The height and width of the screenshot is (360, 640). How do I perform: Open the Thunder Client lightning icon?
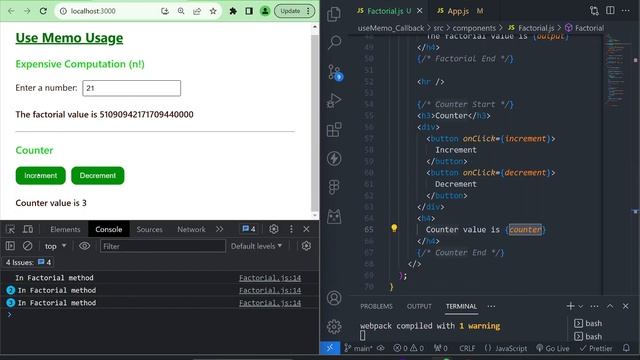point(334,158)
